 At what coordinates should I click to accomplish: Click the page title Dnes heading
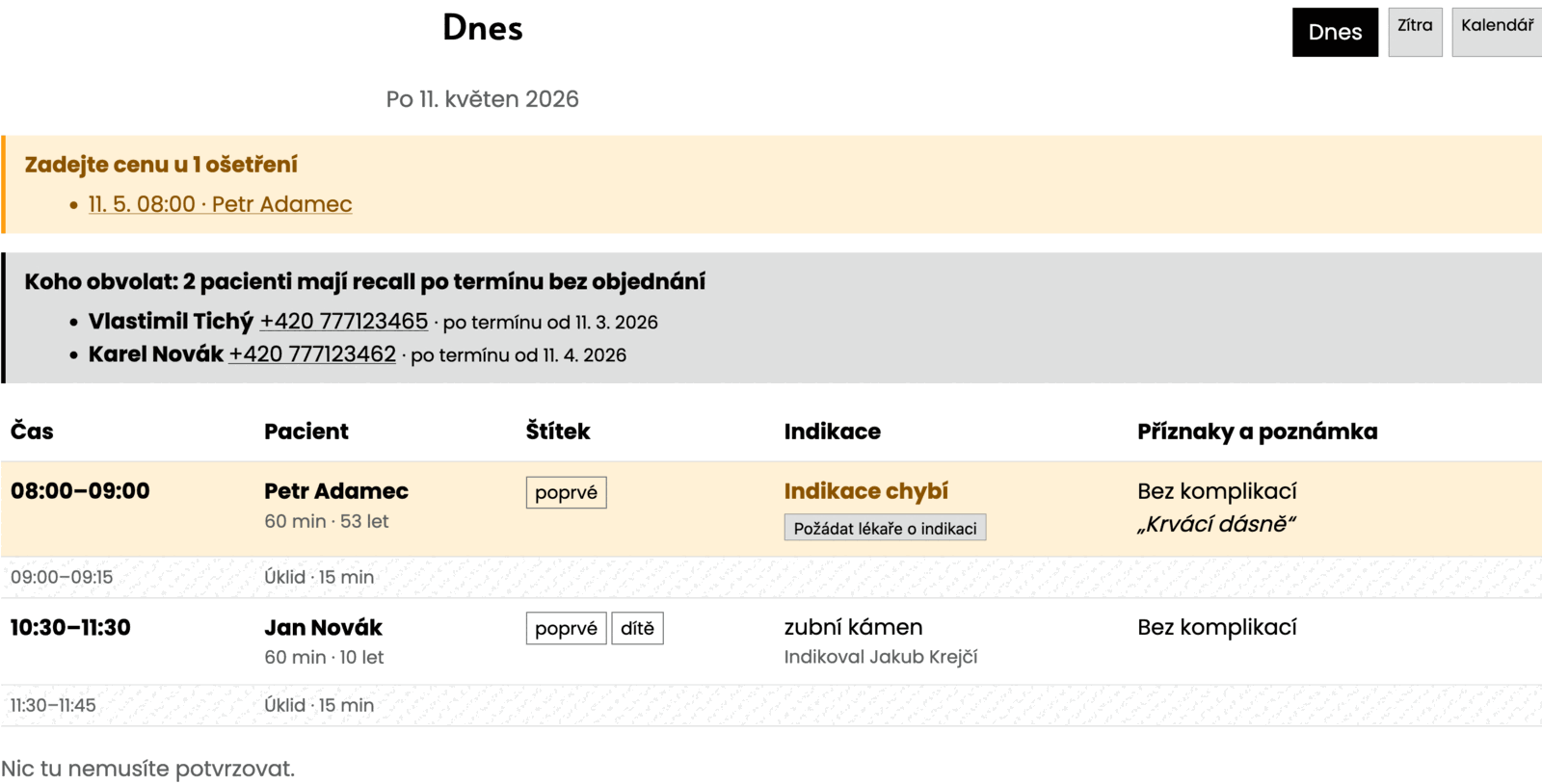483,28
